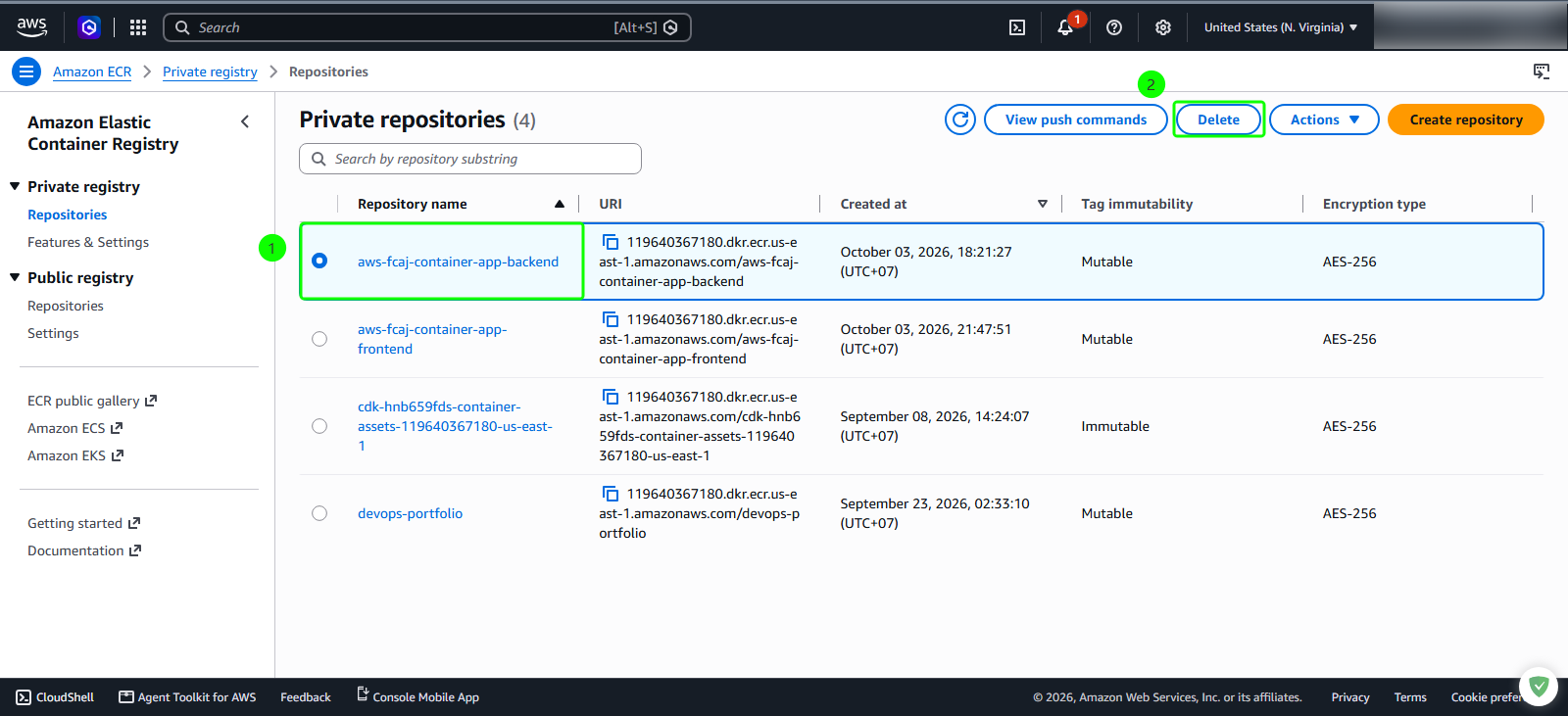Open the settings gear icon
Image resolution: width=1568 pixels, height=716 pixels.
click(x=1163, y=27)
